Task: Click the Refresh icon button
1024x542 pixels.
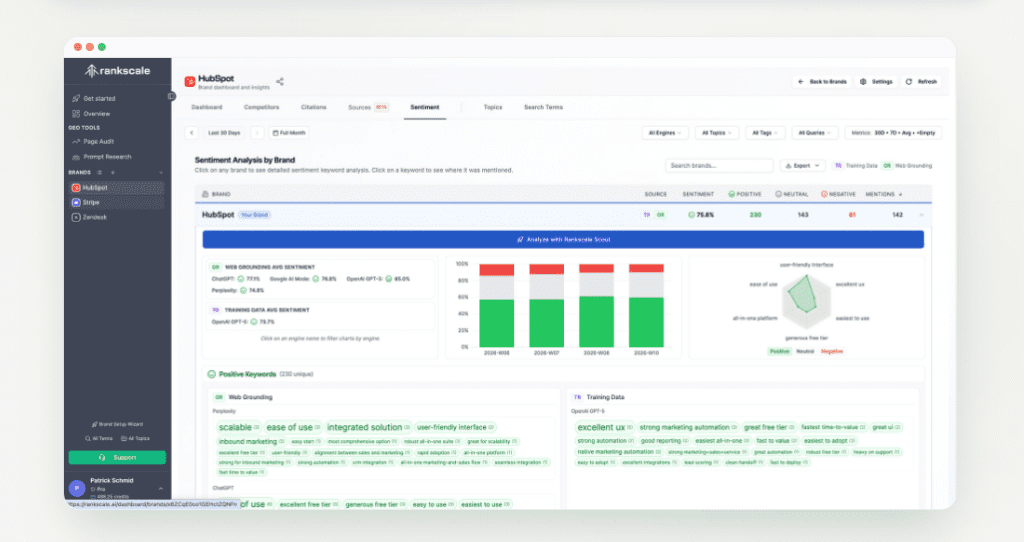Action: coord(922,81)
